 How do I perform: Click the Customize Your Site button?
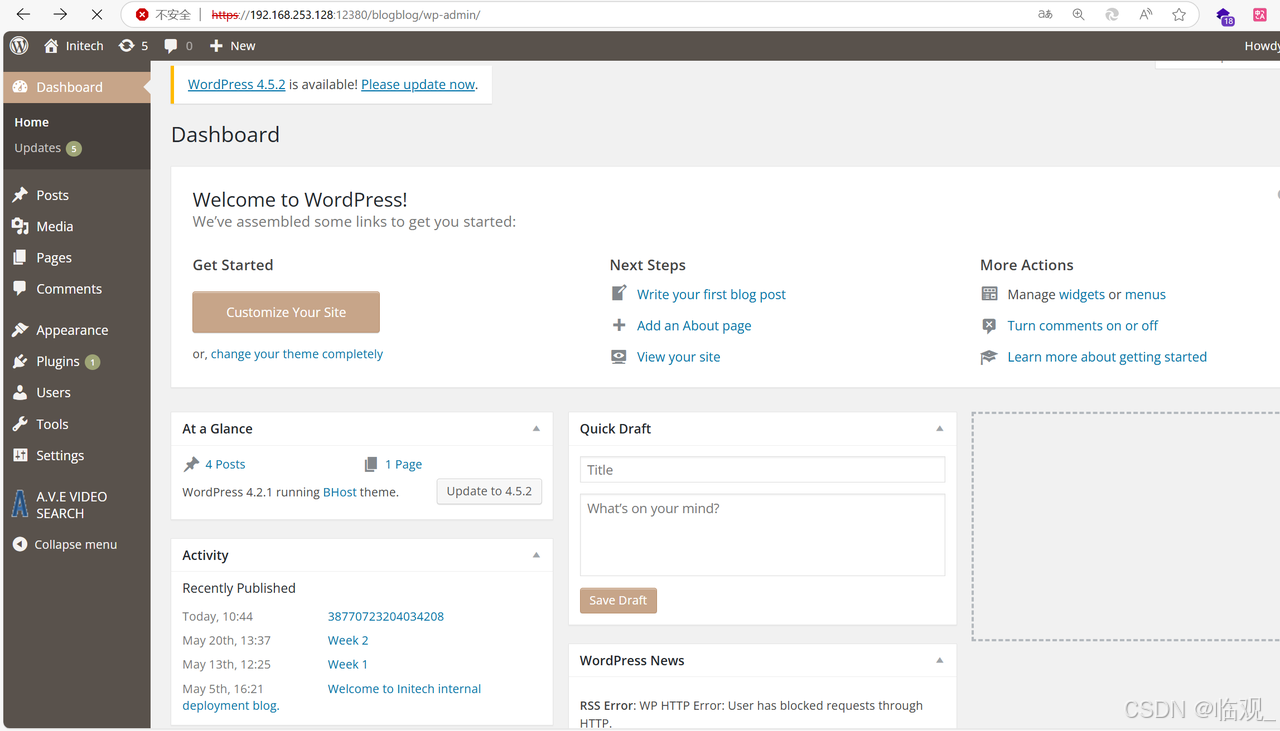point(286,312)
